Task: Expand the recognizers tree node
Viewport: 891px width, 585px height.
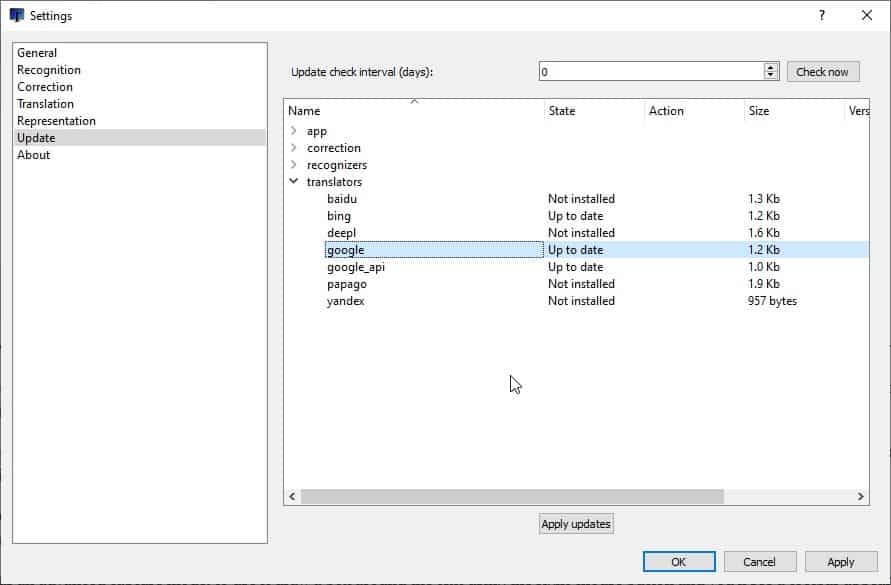Action: click(x=293, y=165)
